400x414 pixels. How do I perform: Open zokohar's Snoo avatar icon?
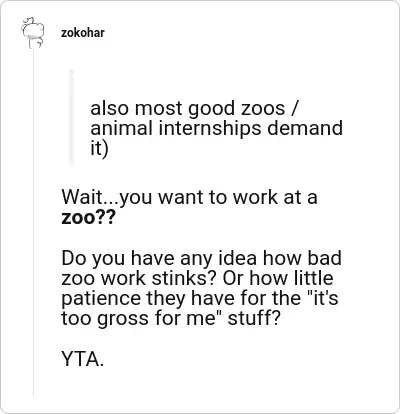(x=33, y=33)
